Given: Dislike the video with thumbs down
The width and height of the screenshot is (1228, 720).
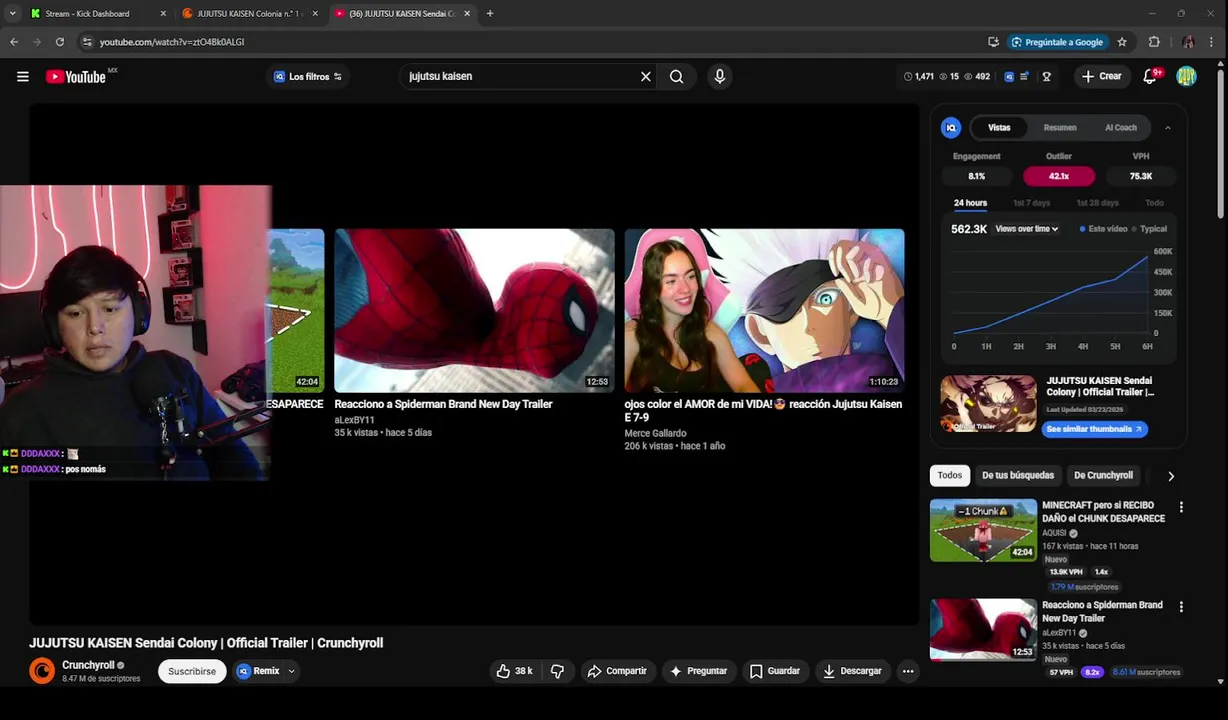Looking at the screenshot, I should 558,671.
